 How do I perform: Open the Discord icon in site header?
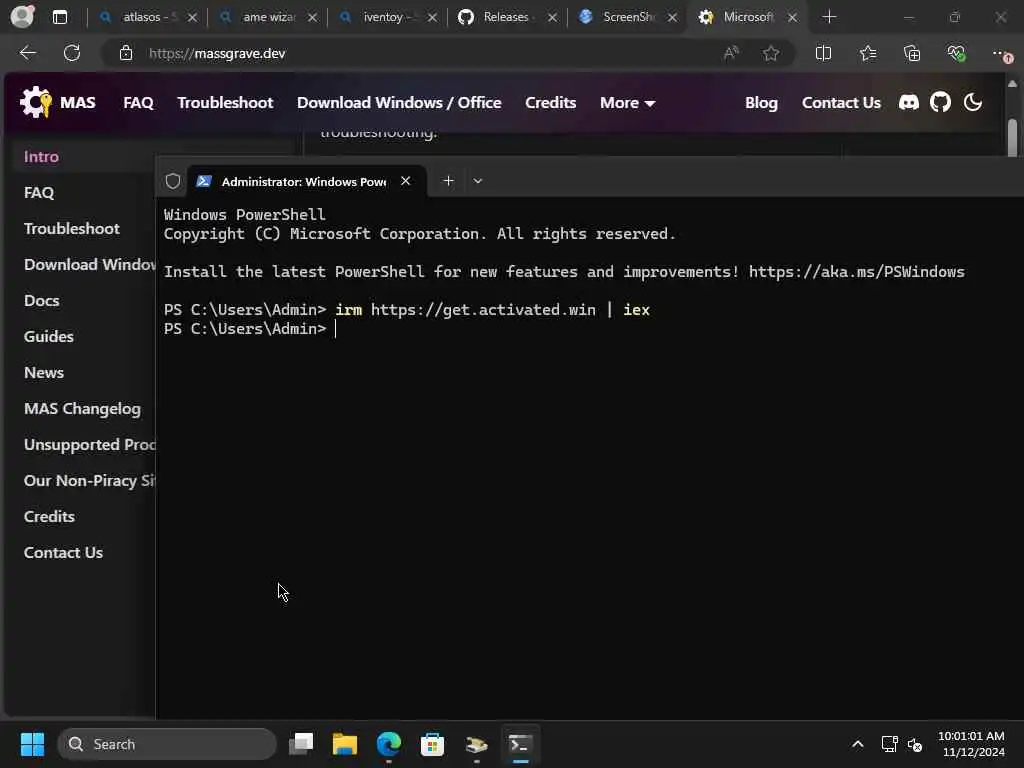coord(908,103)
